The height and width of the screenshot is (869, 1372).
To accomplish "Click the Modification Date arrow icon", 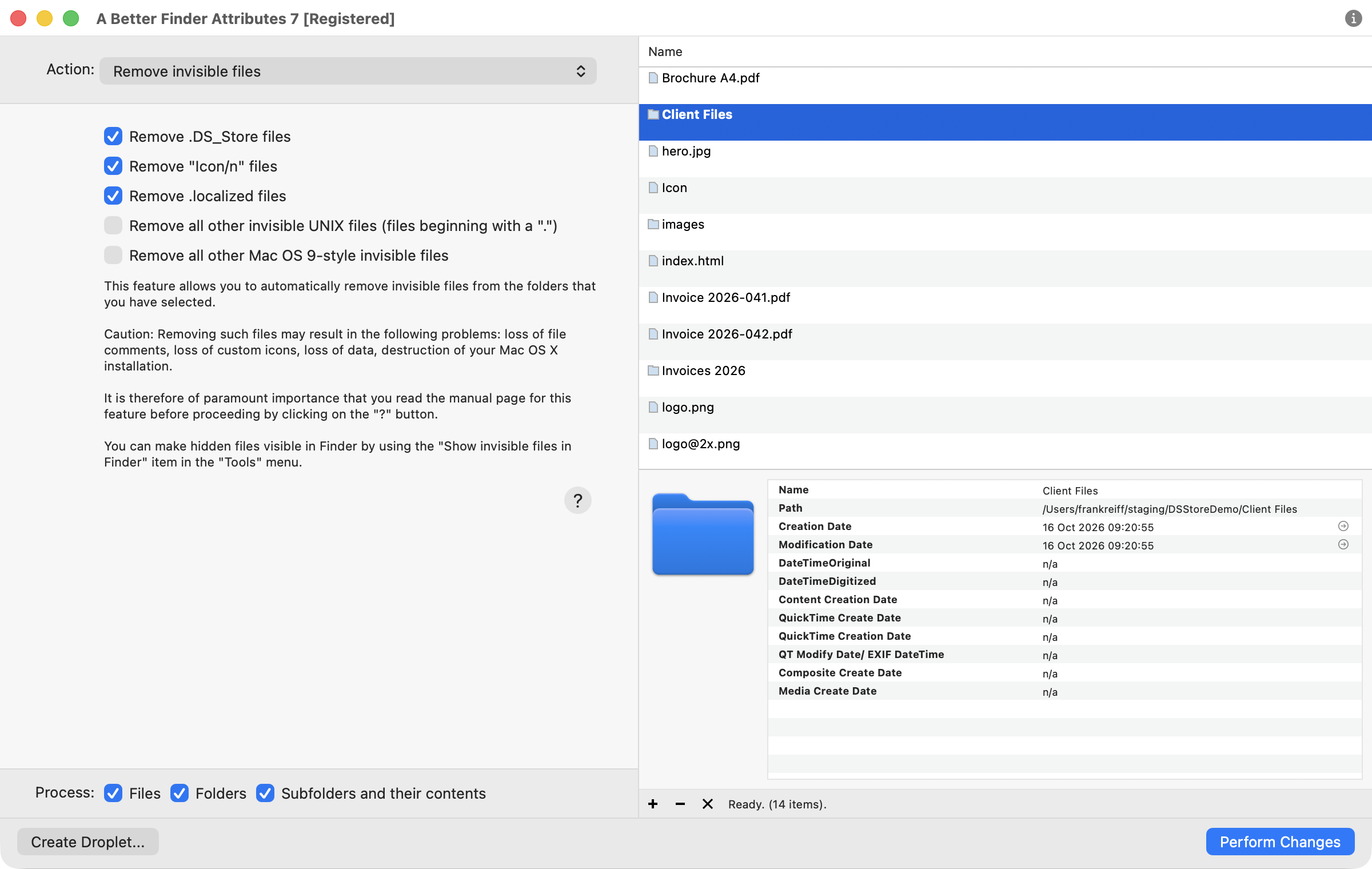I will pos(1343,544).
